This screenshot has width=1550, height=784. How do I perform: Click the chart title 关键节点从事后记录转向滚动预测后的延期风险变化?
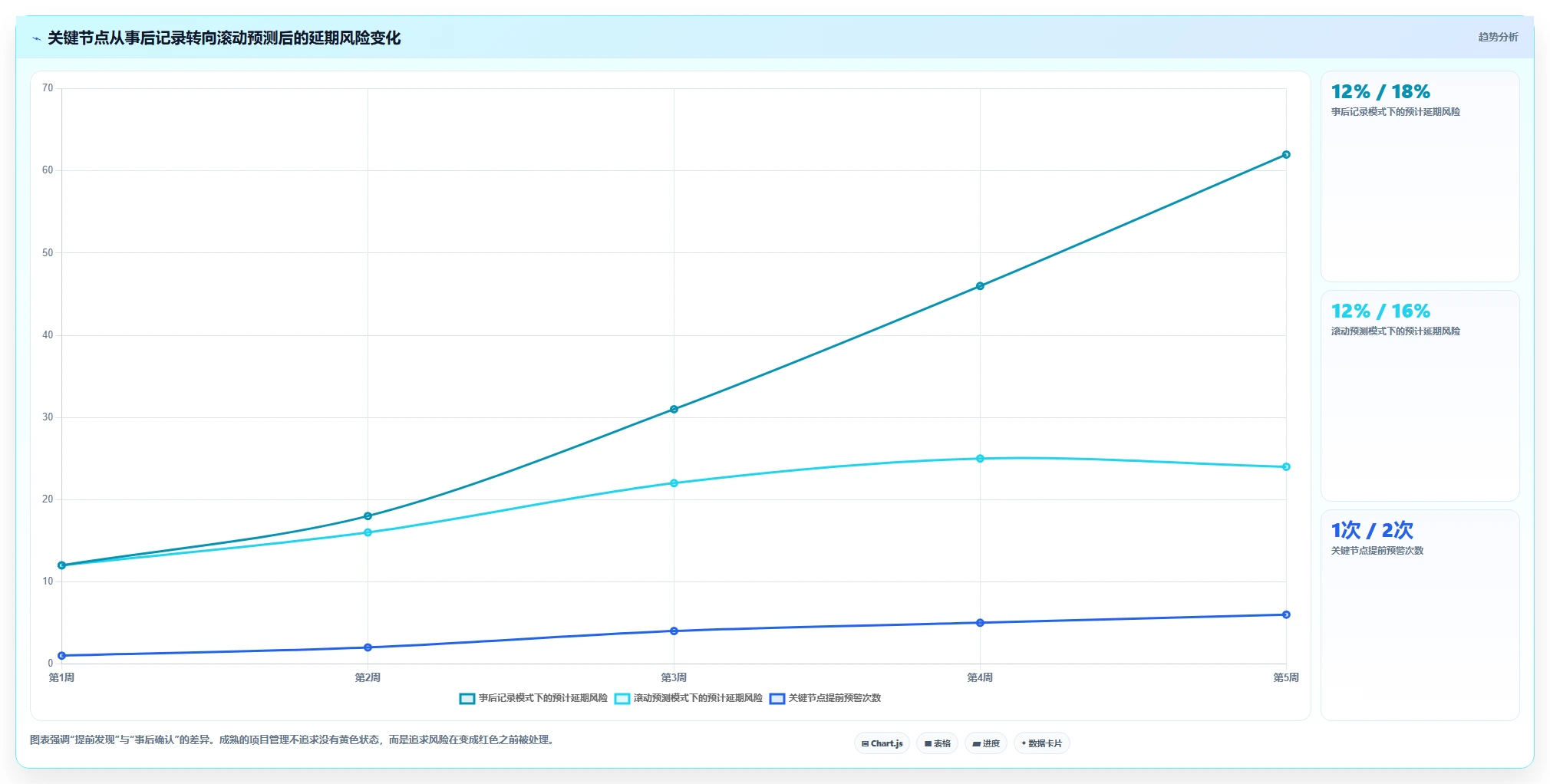224,38
